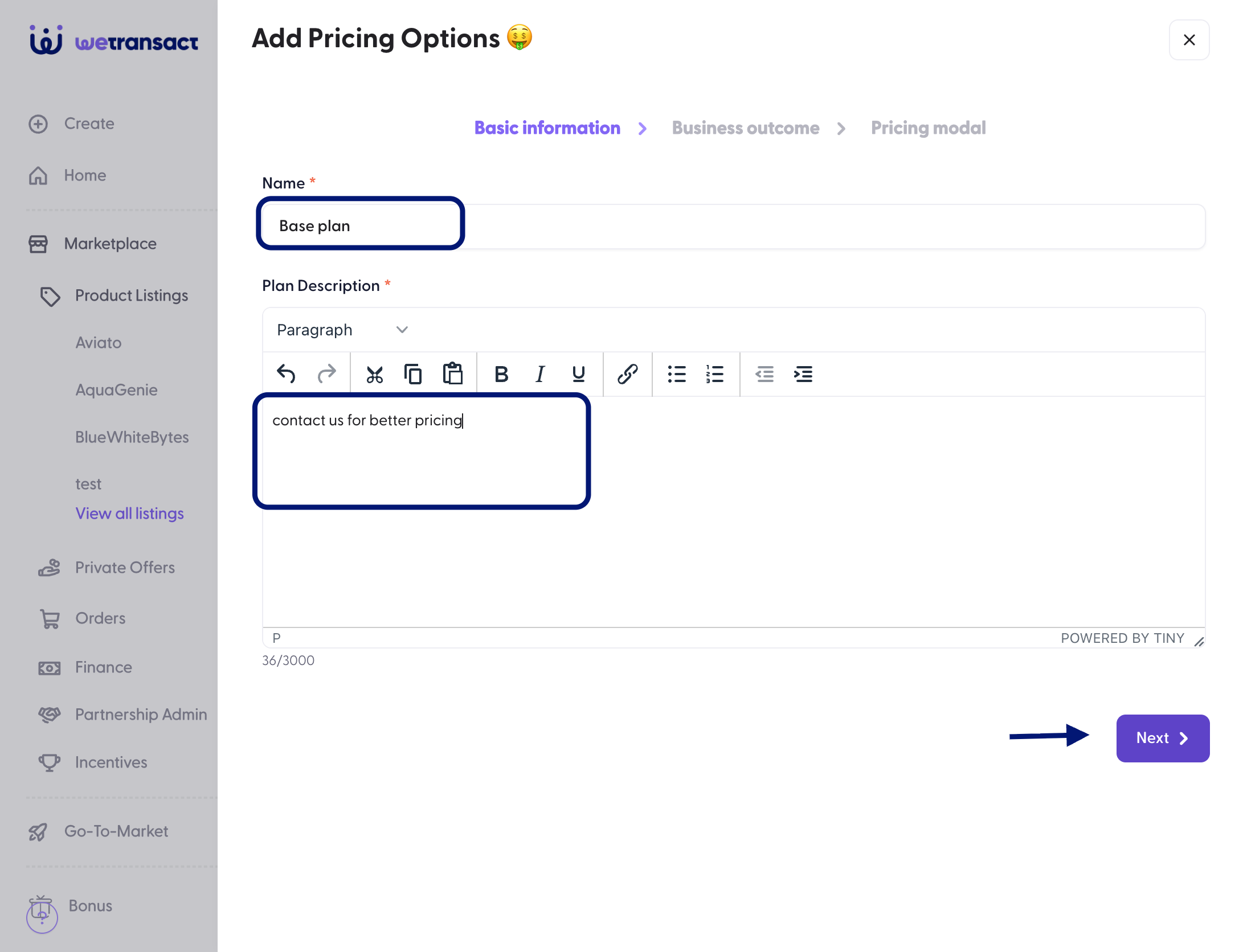
Task: Switch to the Pricing modal step
Action: click(929, 128)
